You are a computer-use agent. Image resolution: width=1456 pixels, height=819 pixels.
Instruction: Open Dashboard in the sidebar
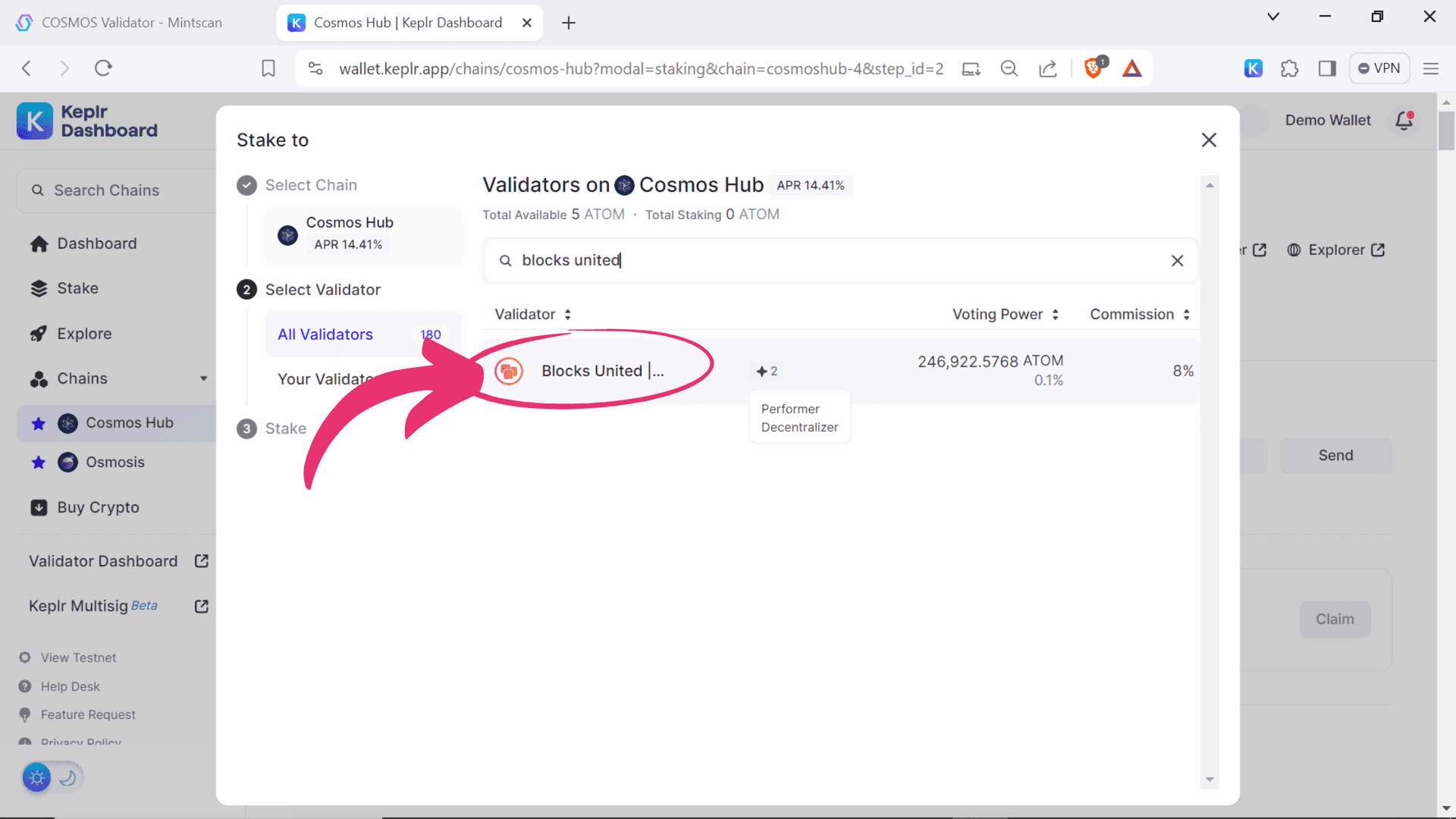pos(83,243)
